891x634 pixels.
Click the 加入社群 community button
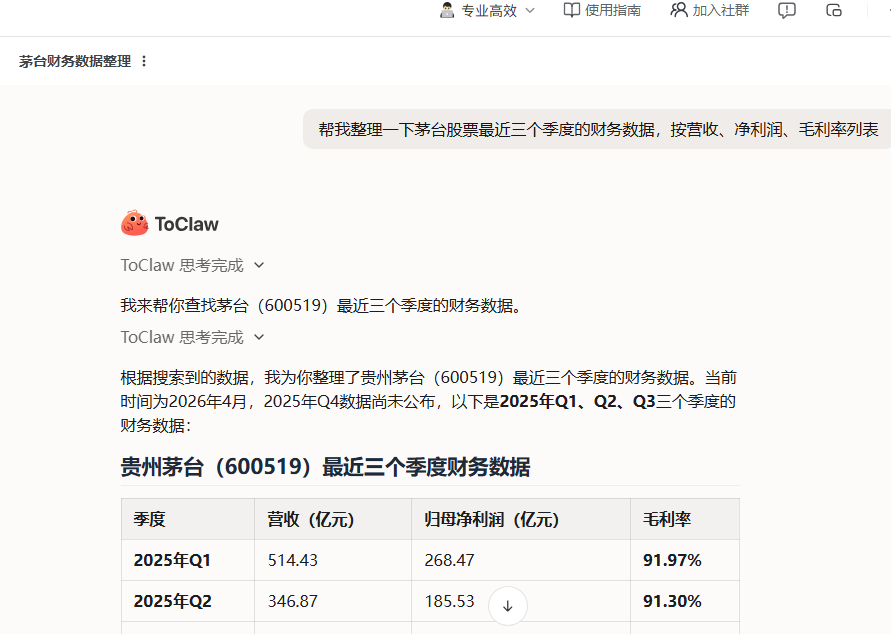point(710,10)
